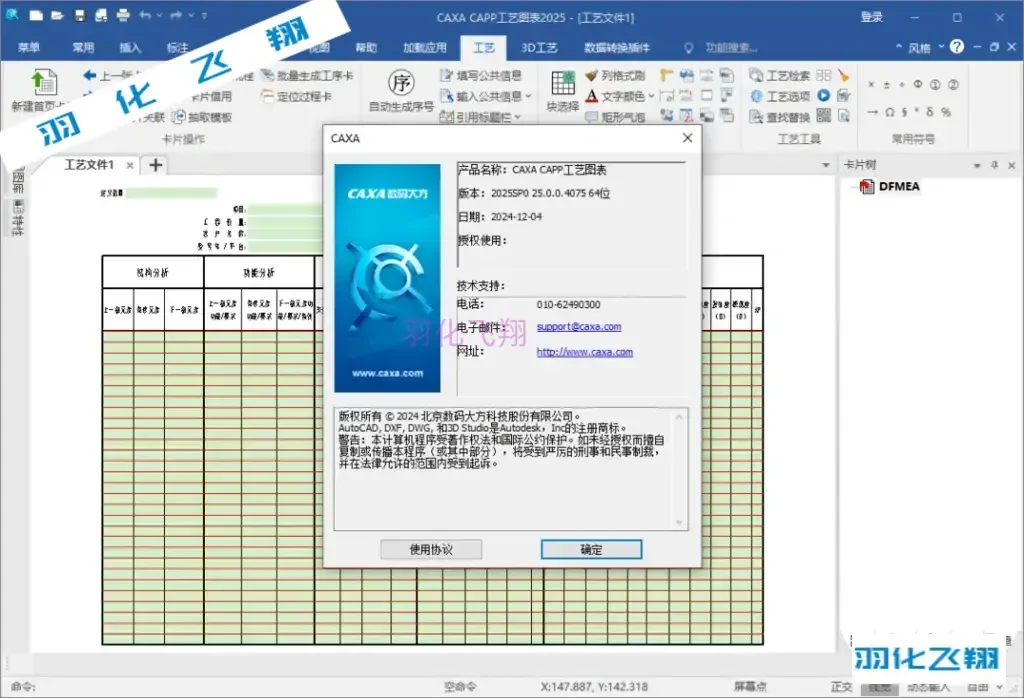Open 查找替换 find and replace
The height and width of the screenshot is (698, 1024).
[x=780, y=117]
